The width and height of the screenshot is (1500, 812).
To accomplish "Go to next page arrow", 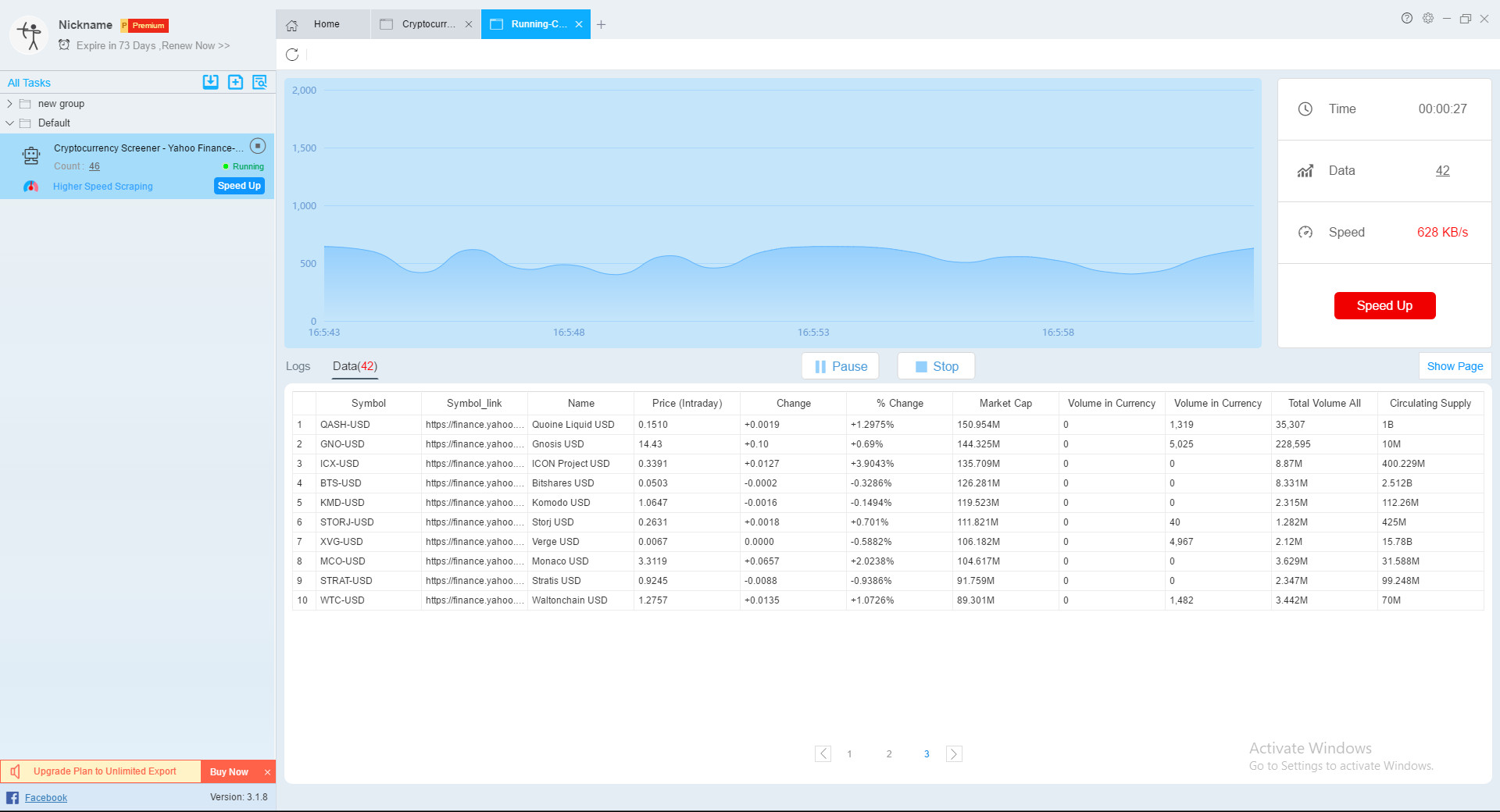I will point(954,753).
